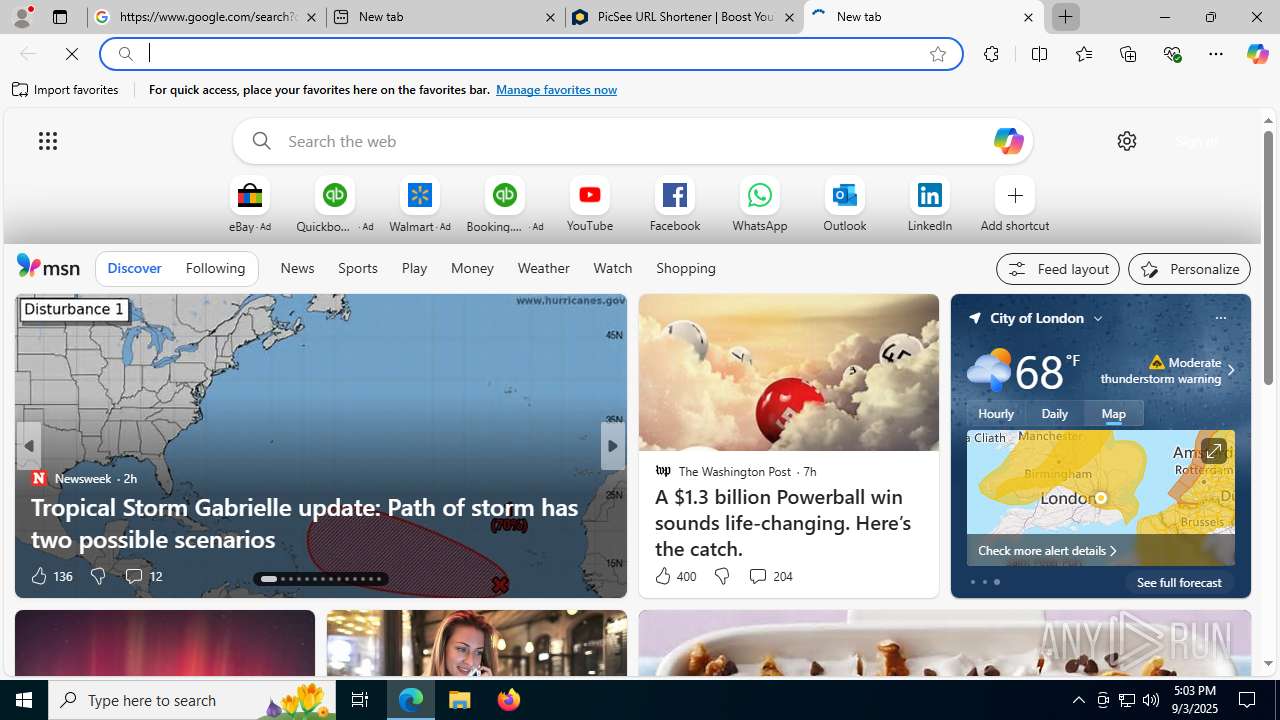Image resolution: width=1280 pixels, height=720 pixels.
Task: Dislike the Tropical Storm Gabrielle story
Action: (97, 576)
